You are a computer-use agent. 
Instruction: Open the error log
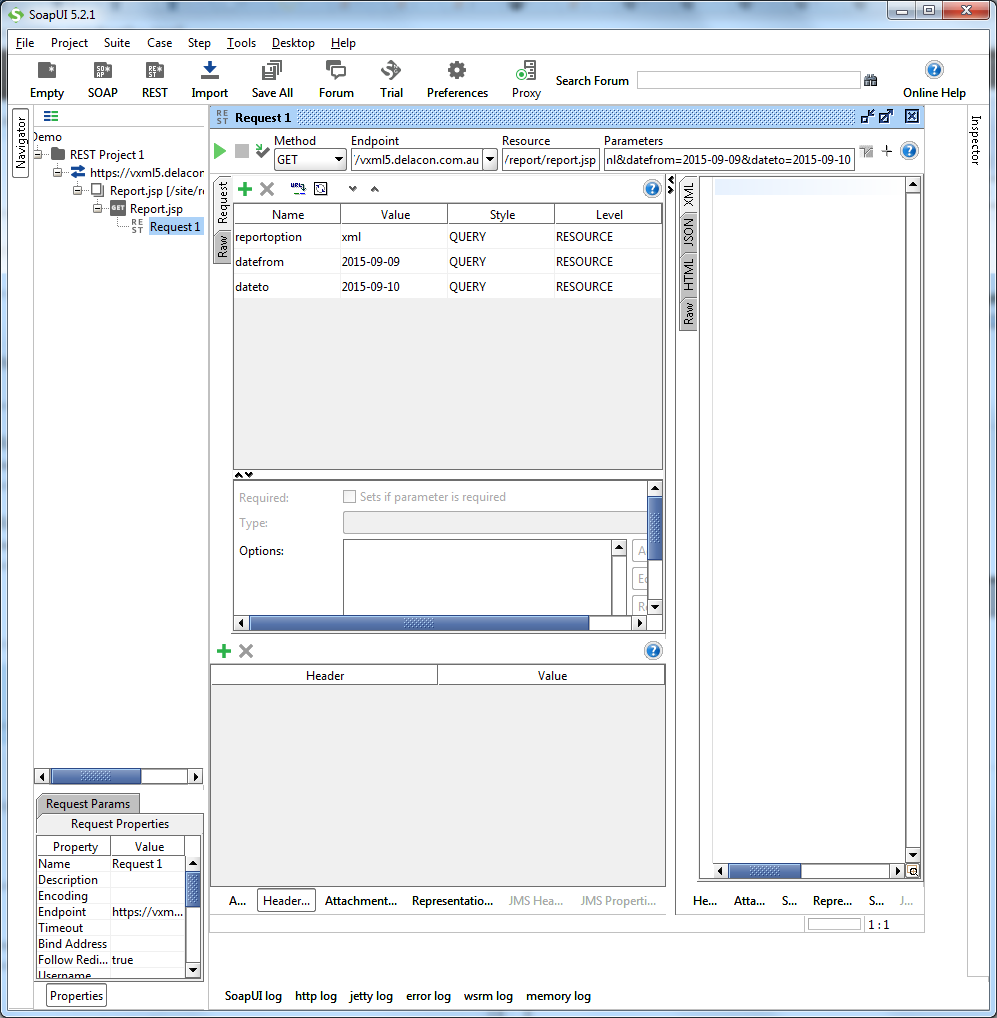click(428, 996)
